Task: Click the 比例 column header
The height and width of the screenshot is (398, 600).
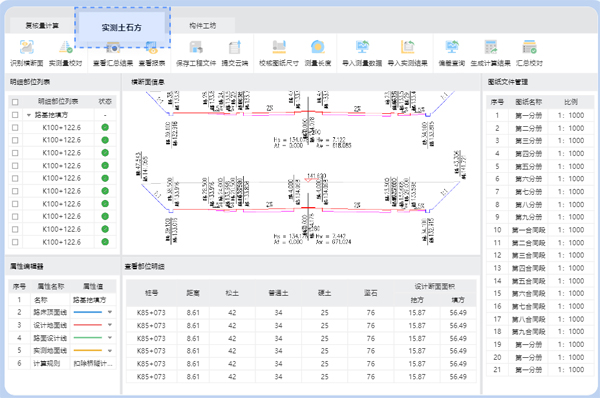Action: [571, 102]
